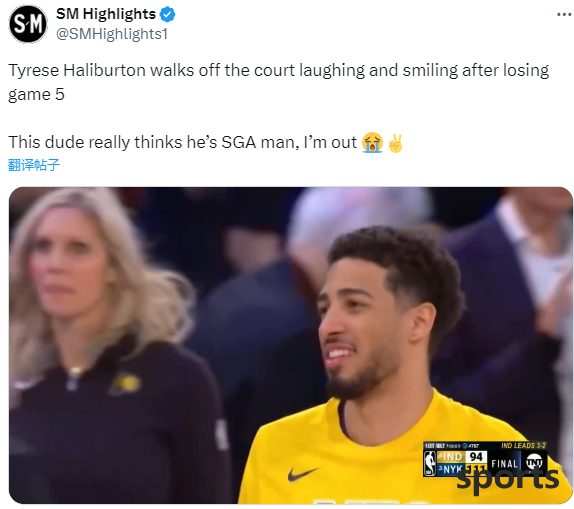Click the FINAL label in scoreboard
574x509 pixels.
click(x=505, y=464)
